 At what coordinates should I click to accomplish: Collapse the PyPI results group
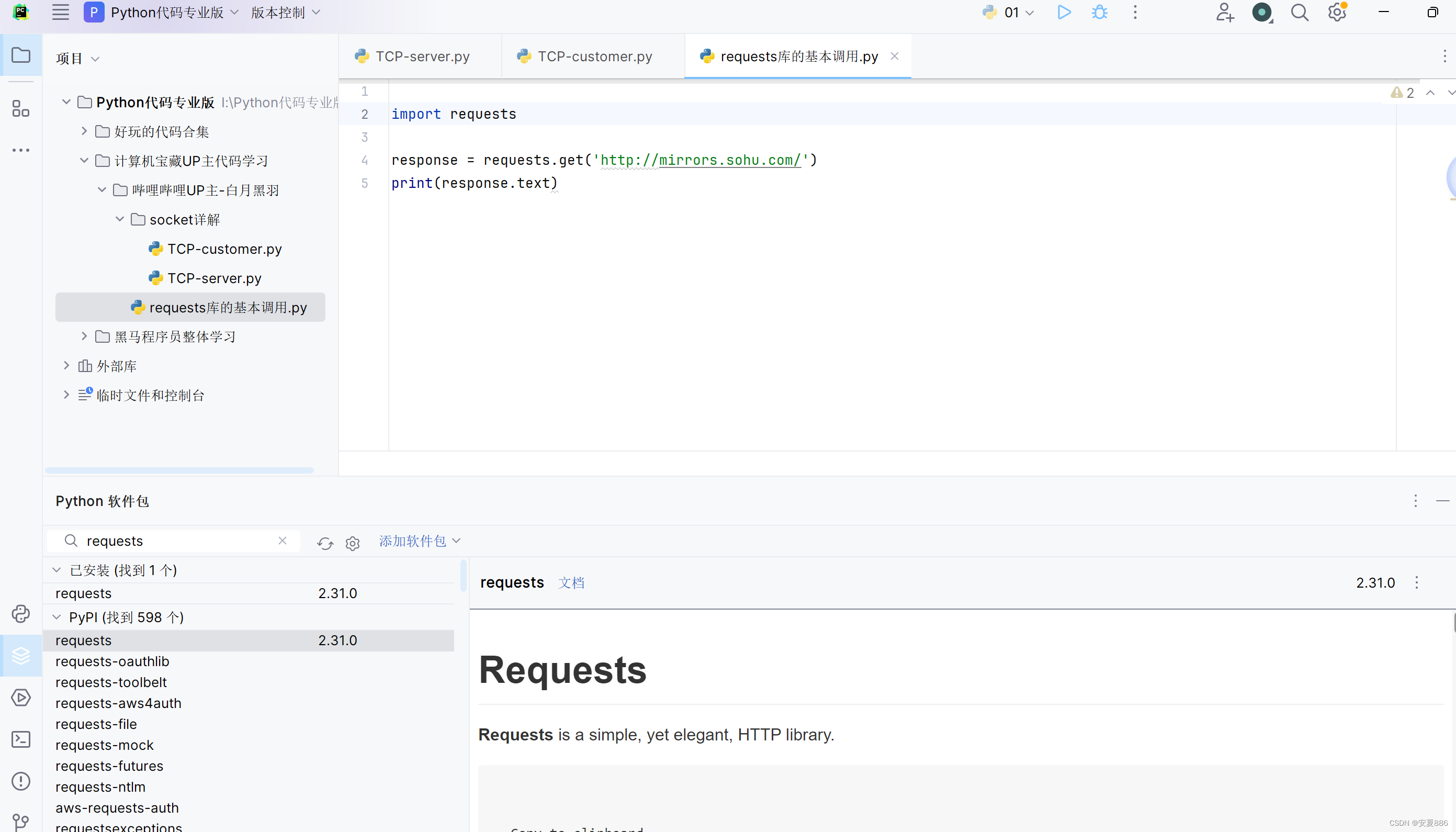(x=57, y=617)
